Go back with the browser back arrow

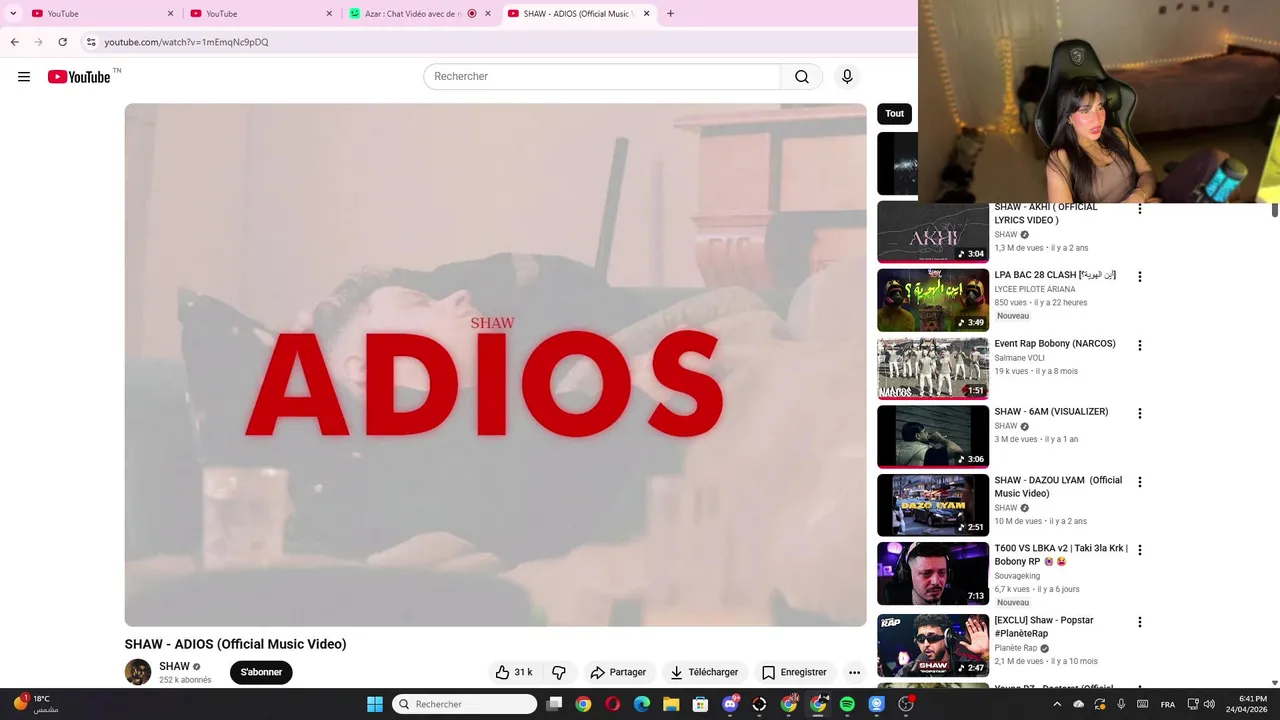tap(14, 42)
